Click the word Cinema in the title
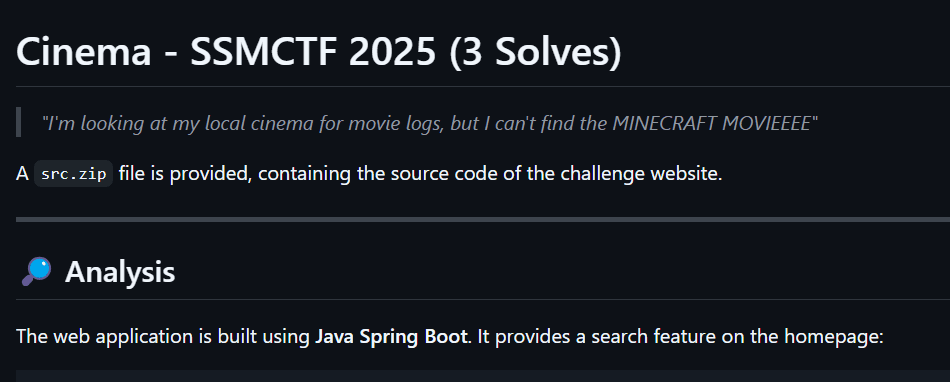 pos(84,51)
